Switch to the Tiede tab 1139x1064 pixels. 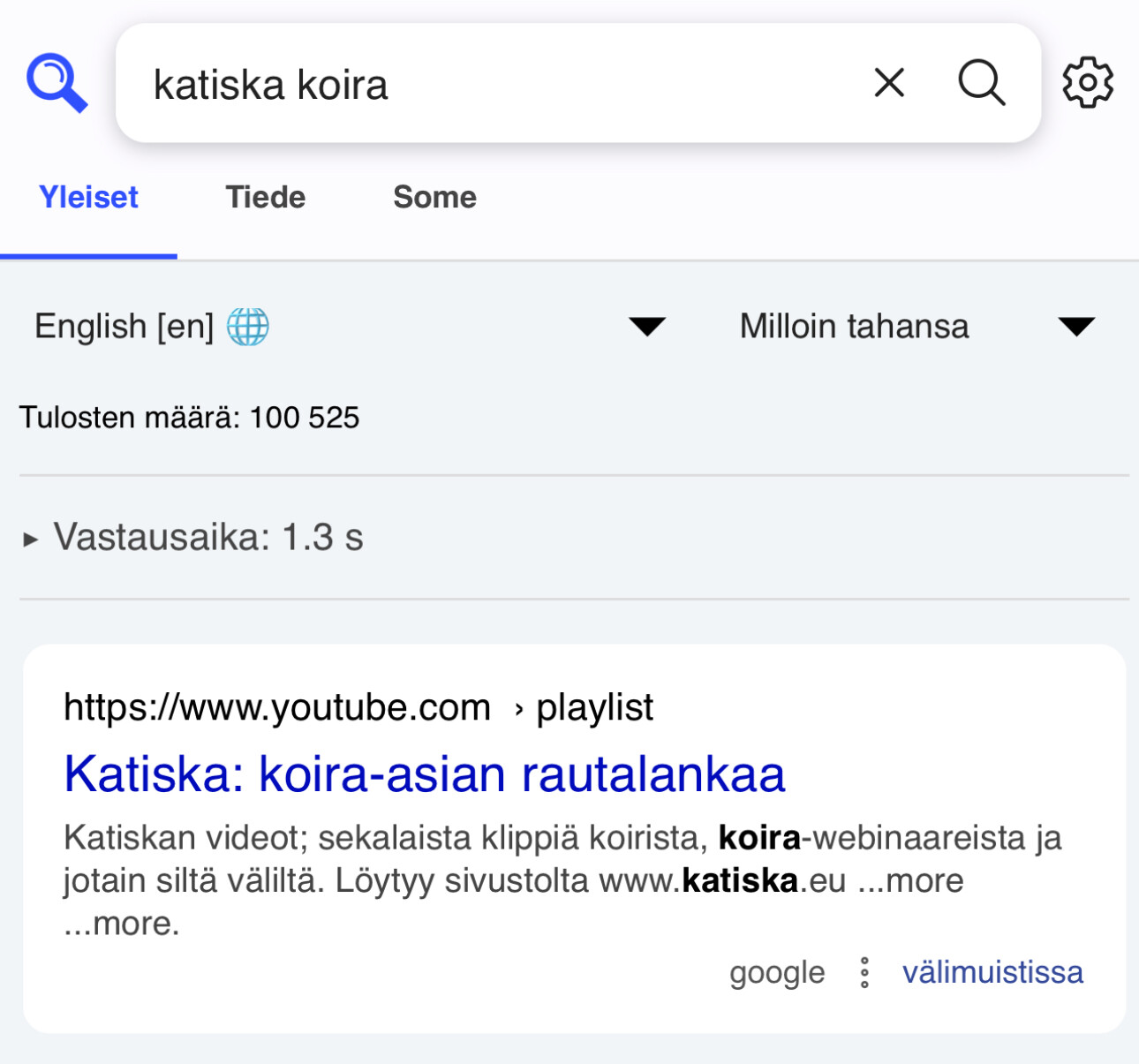[265, 197]
